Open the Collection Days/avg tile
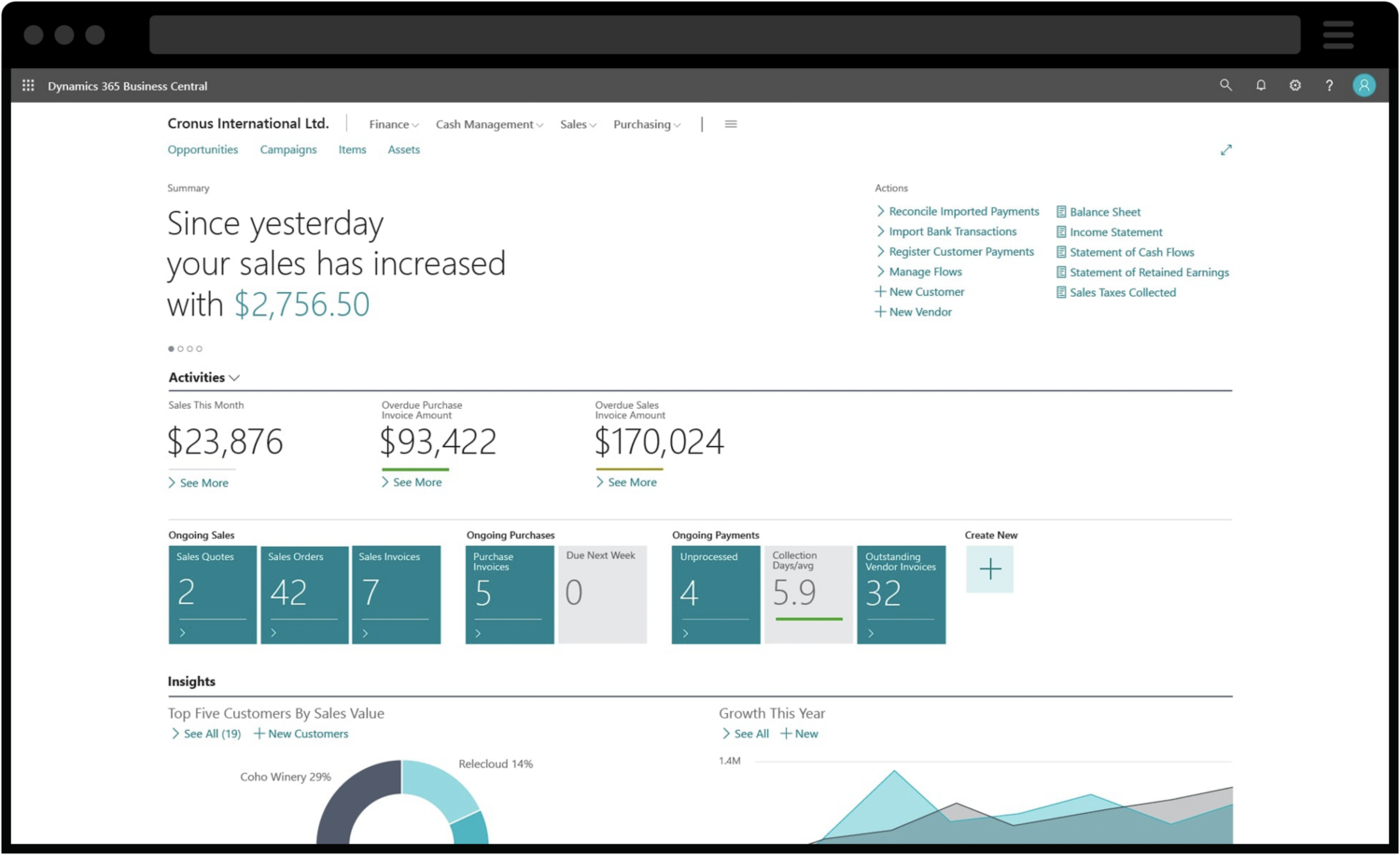Screen dimensions: 1400x855 (808, 595)
